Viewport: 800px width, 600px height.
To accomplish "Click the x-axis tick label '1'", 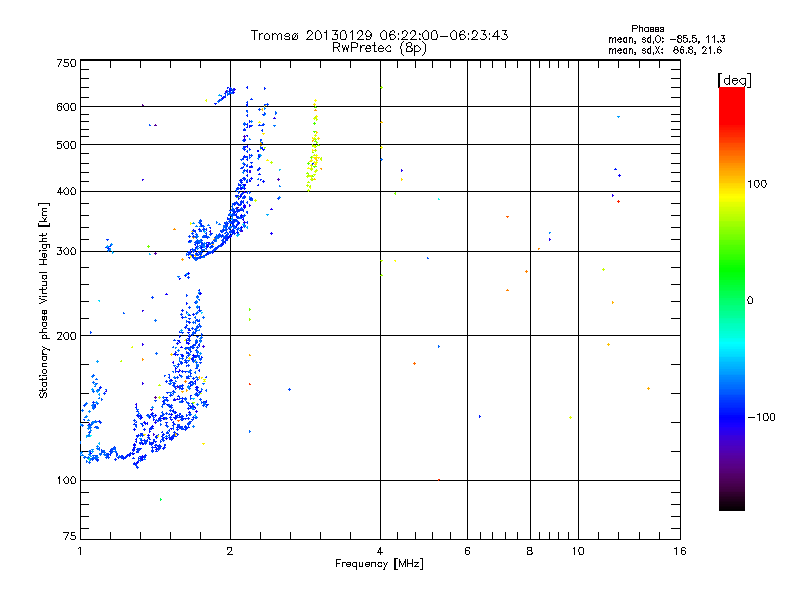I will click(x=80, y=551).
